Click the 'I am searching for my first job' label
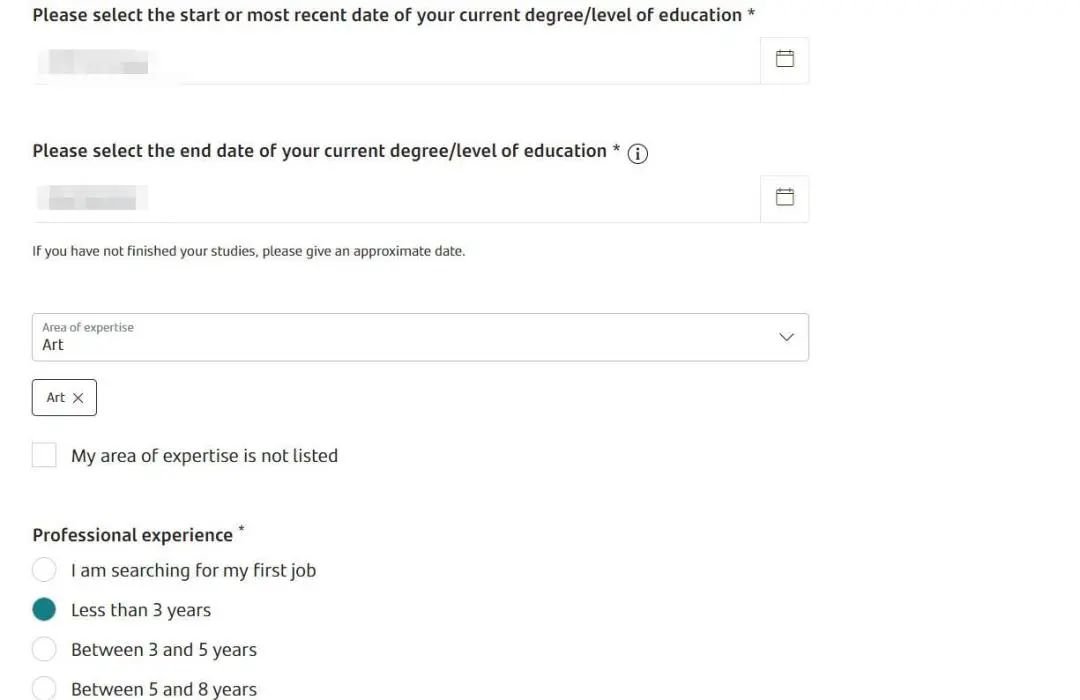Image resolution: width=1080 pixels, height=700 pixels. (194, 570)
